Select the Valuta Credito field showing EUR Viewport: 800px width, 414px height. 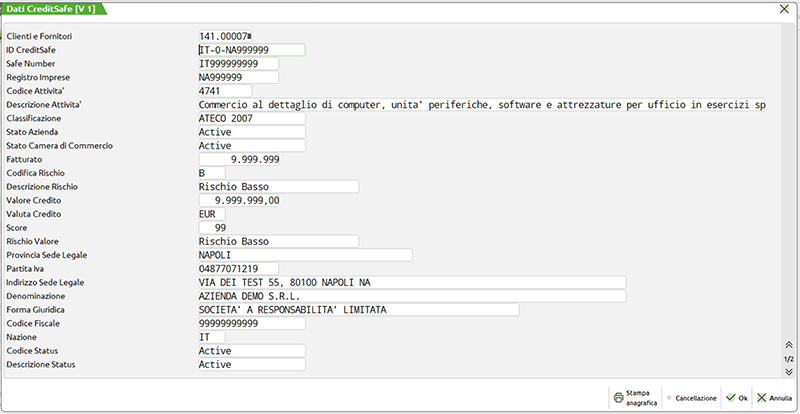[x=212, y=214]
